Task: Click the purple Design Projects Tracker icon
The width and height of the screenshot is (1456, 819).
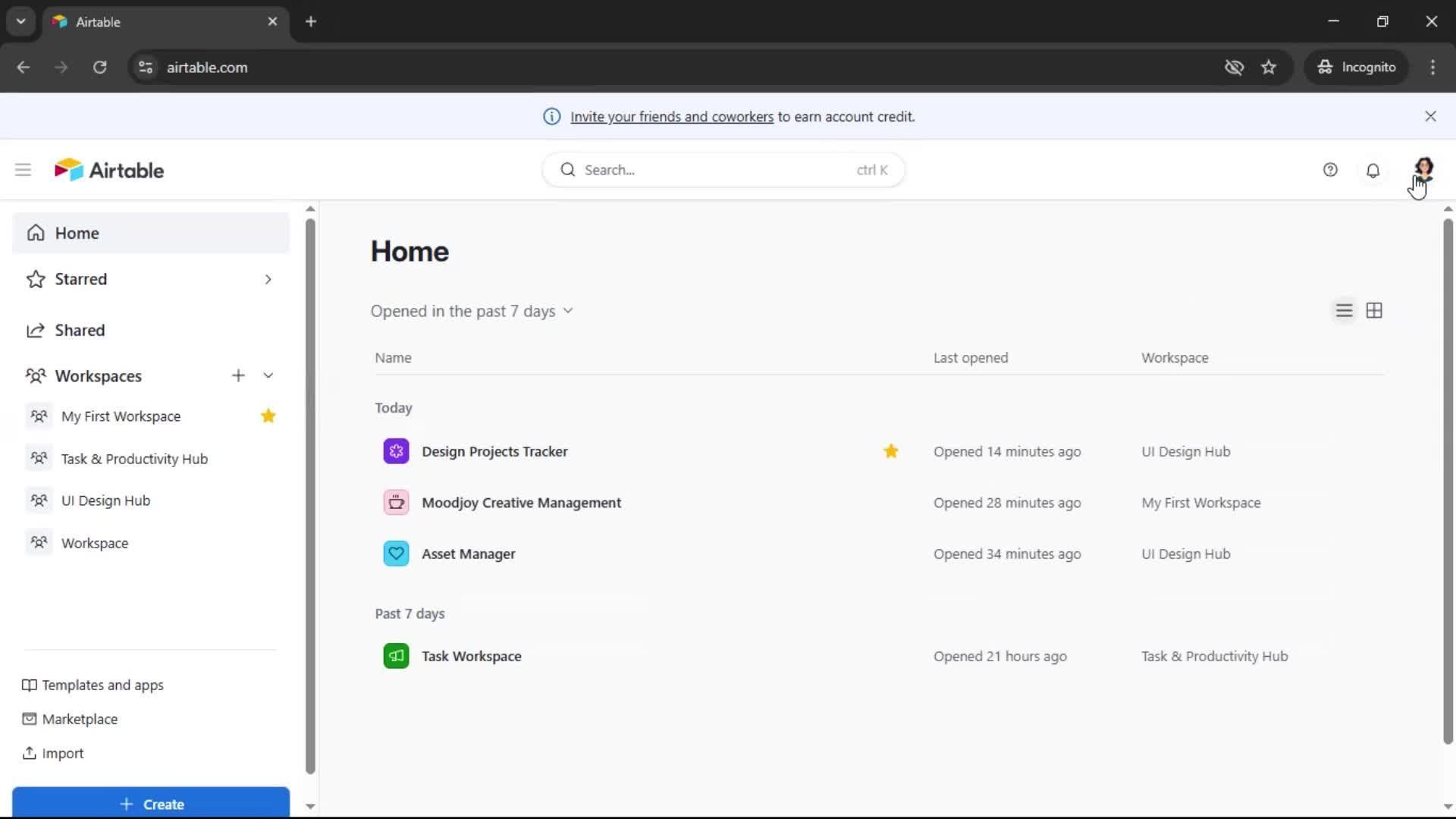Action: 396,451
